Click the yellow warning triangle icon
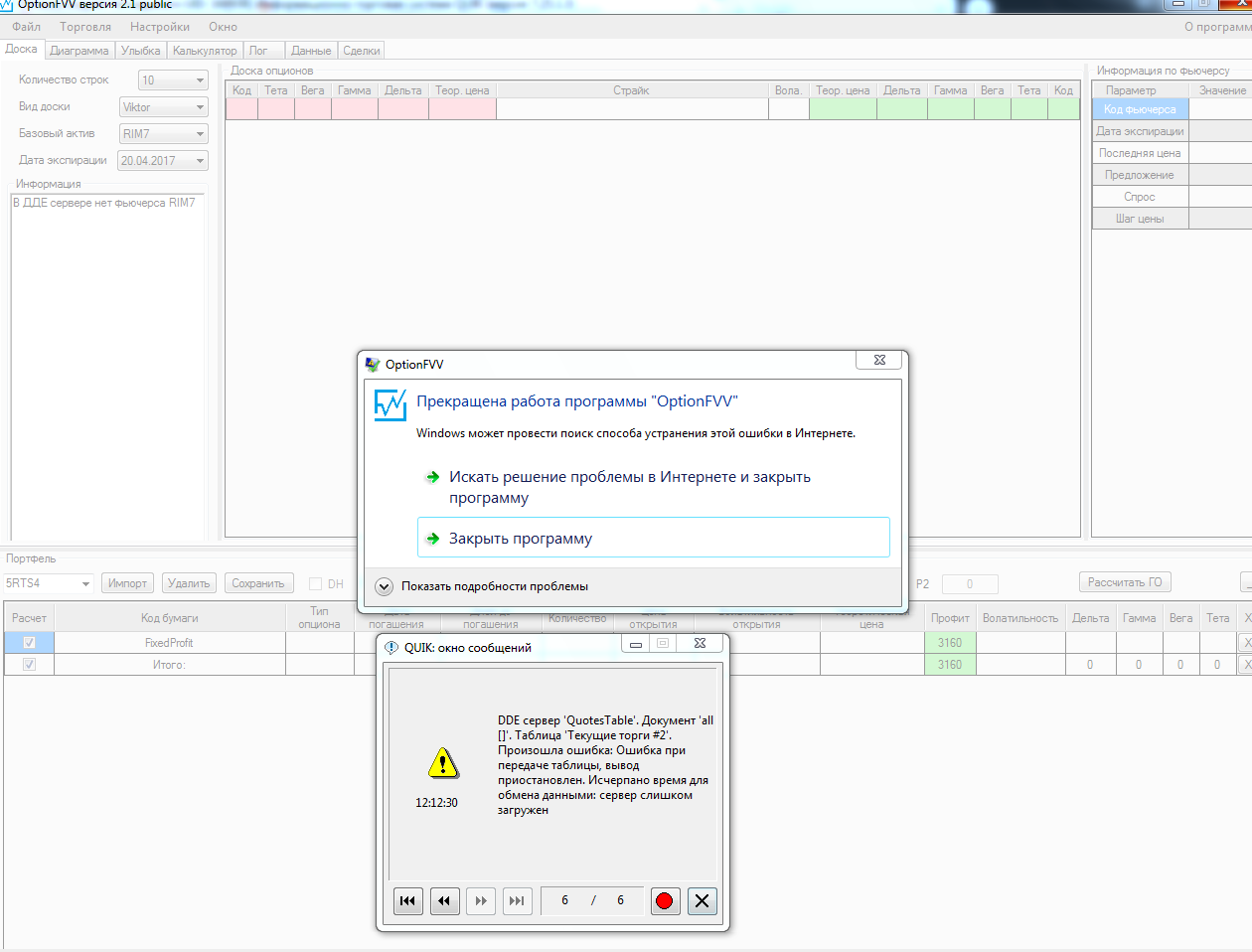Viewport: 1252px width, 952px height. tap(443, 763)
